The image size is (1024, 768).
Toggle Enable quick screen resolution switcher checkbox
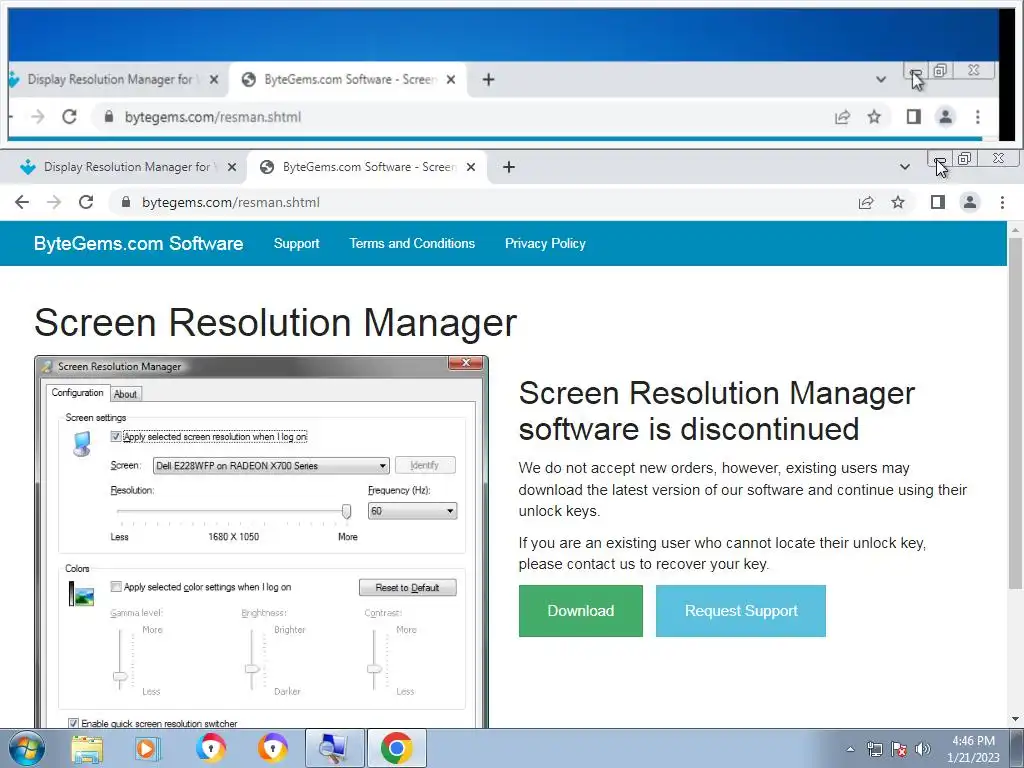click(73, 723)
